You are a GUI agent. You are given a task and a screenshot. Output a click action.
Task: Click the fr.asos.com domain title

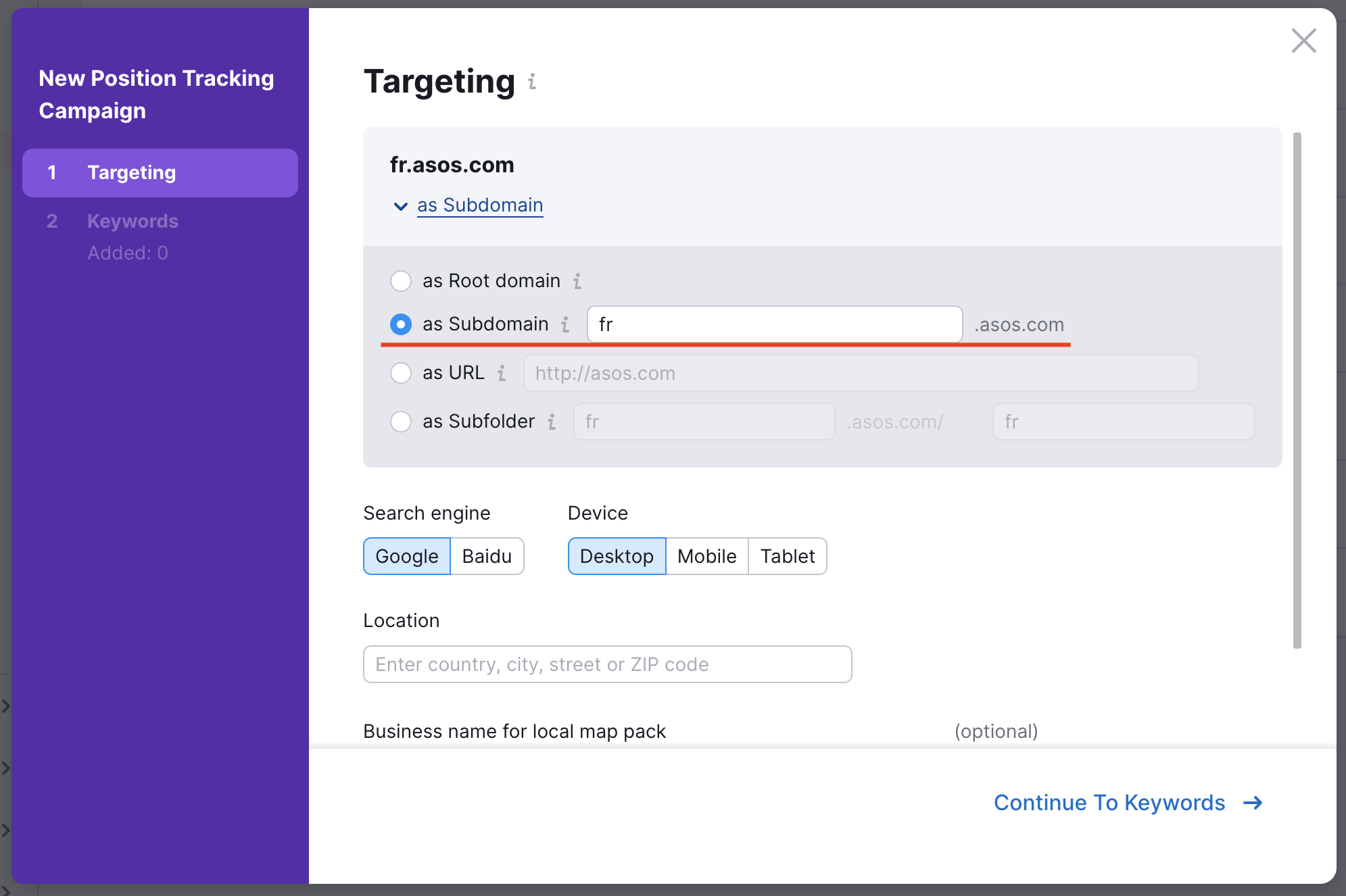[452, 165]
